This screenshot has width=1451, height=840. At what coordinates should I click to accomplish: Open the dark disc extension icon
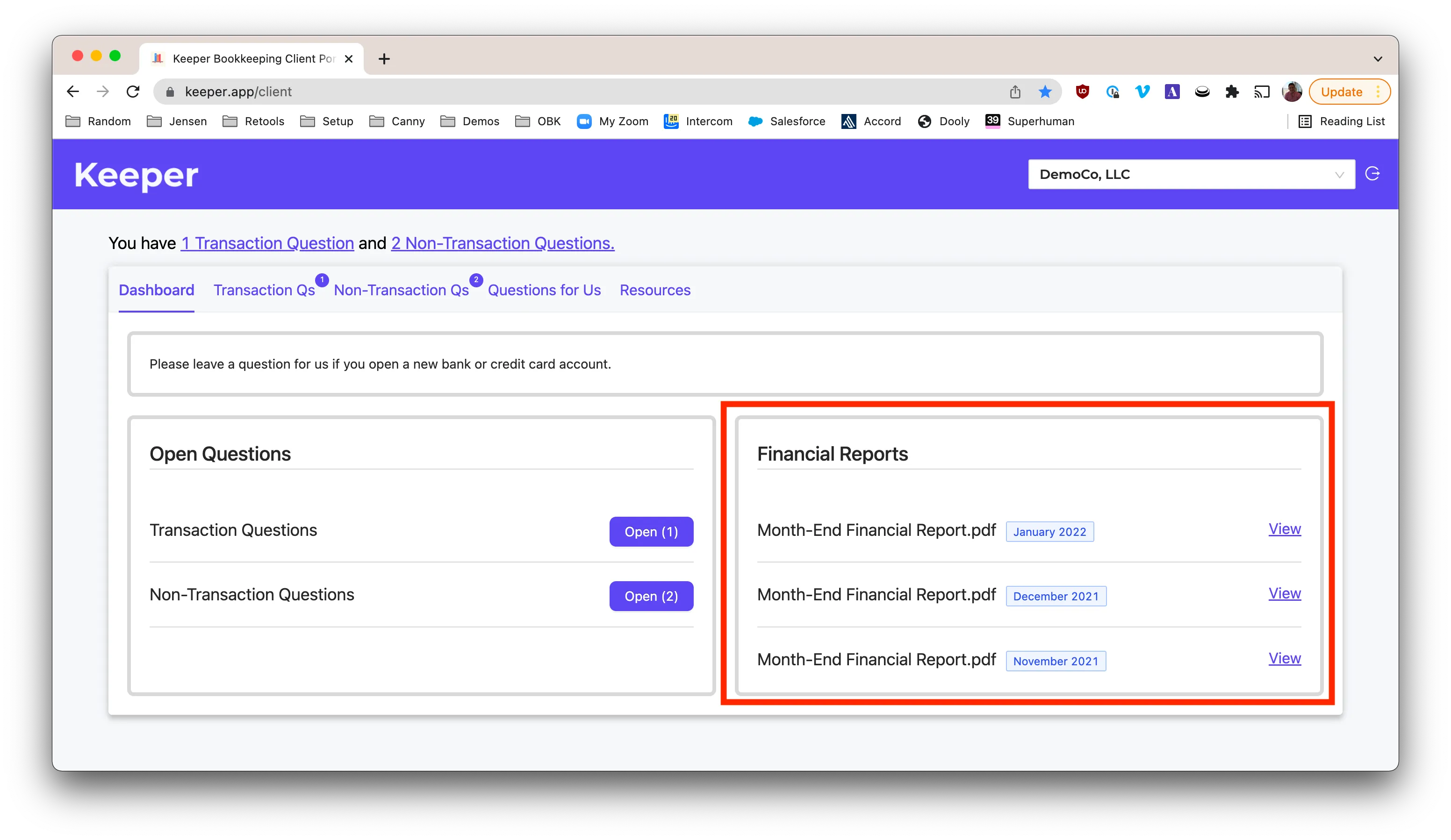click(x=1202, y=92)
